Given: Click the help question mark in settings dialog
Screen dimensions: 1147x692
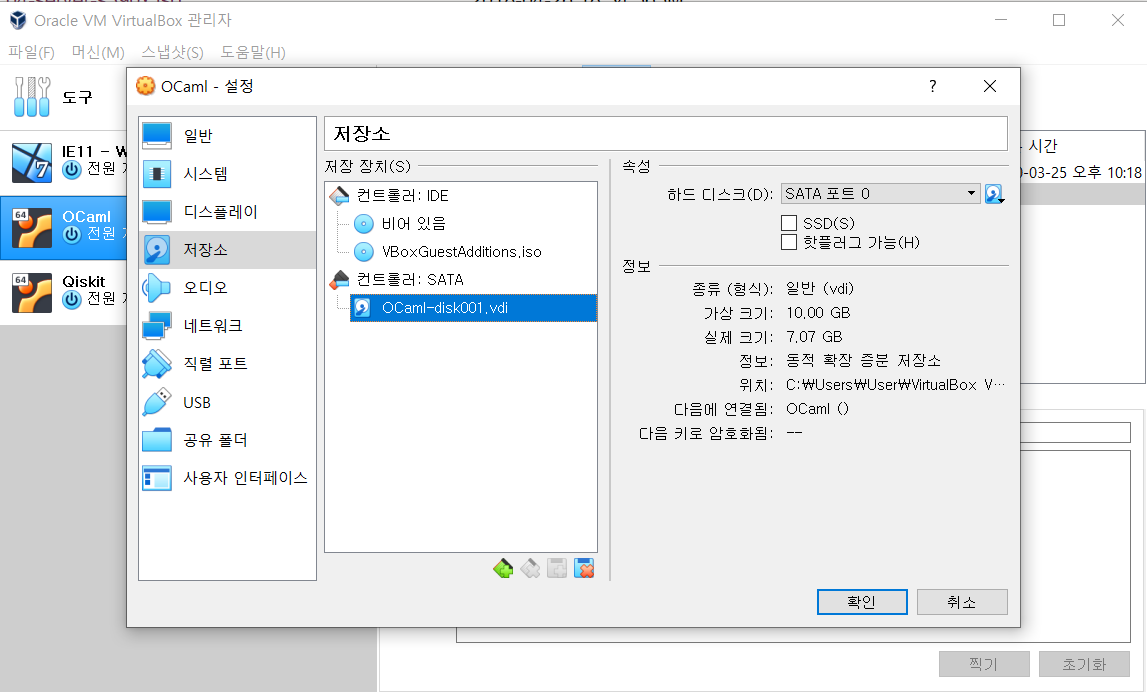Looking at the screenshot, I should point(933,86).
